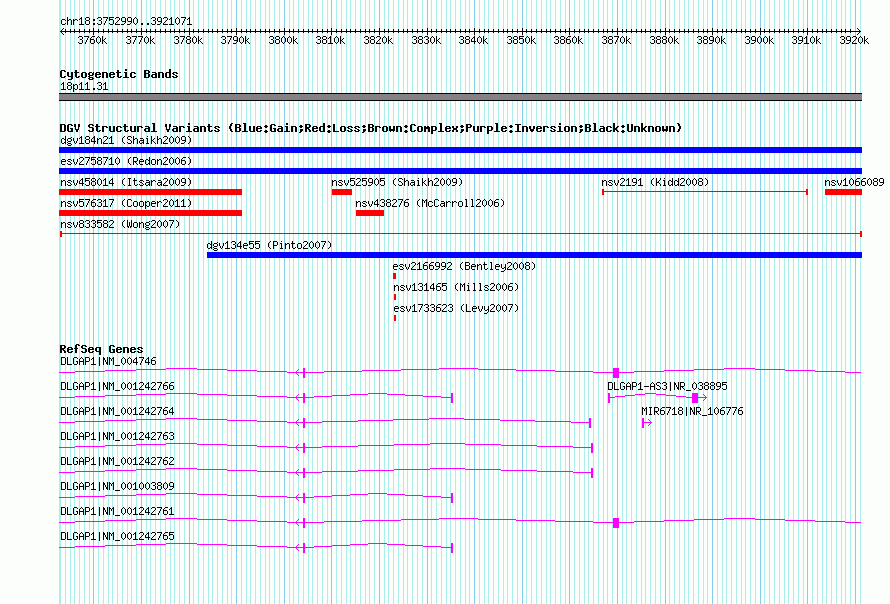The height and width of the screenshot is (604, 890).
Task: Click the nsv833582 (Wong2007) label
Action: [x=120, y=224]
